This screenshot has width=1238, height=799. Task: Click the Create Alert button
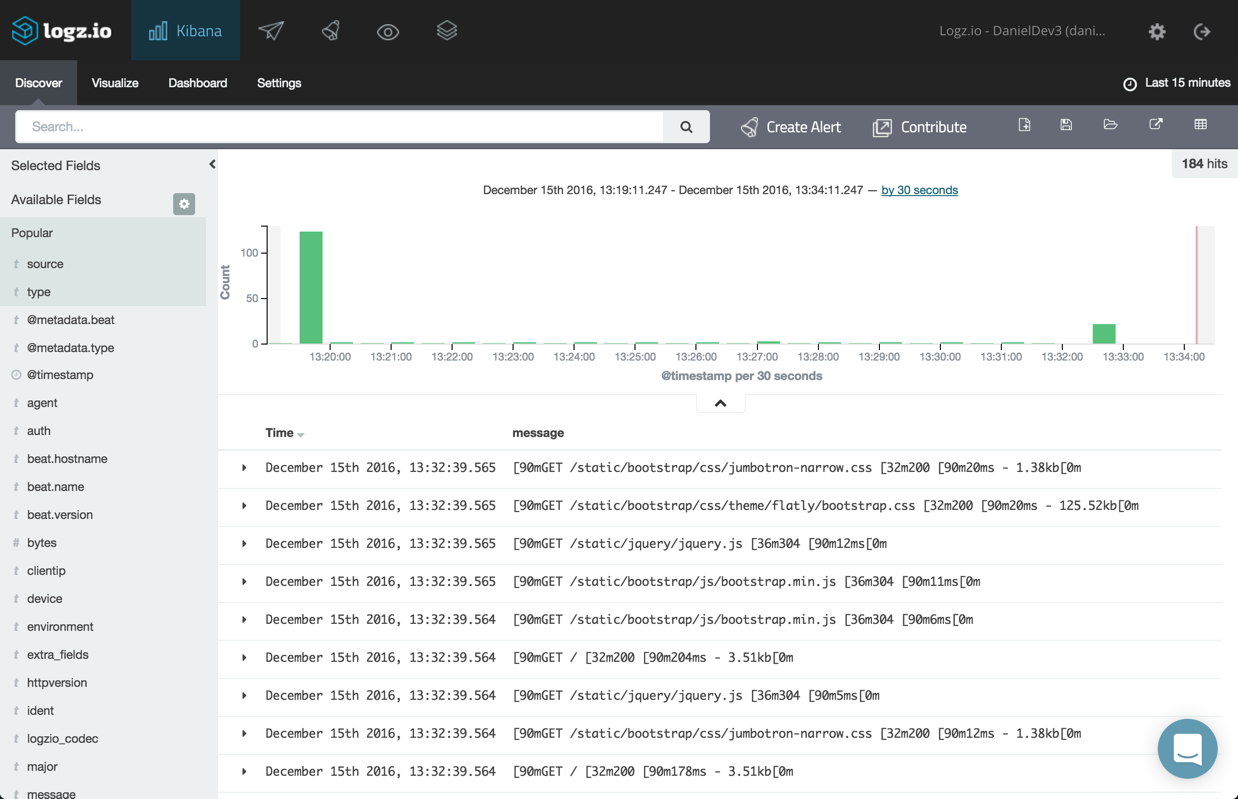(790, 127)
